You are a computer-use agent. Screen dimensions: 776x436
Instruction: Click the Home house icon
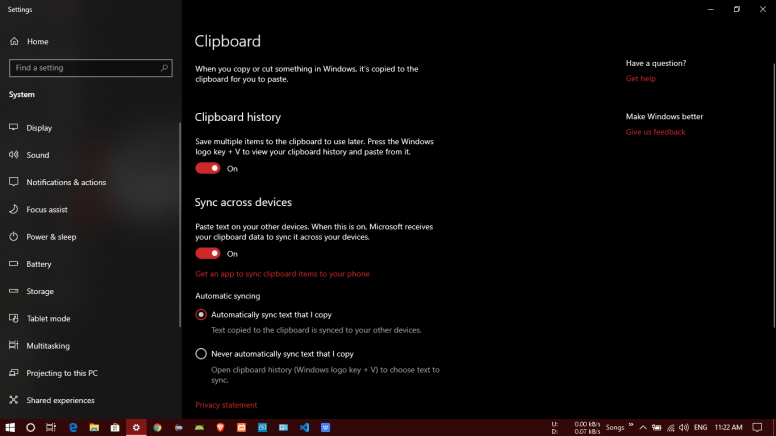tap(14, 42)
